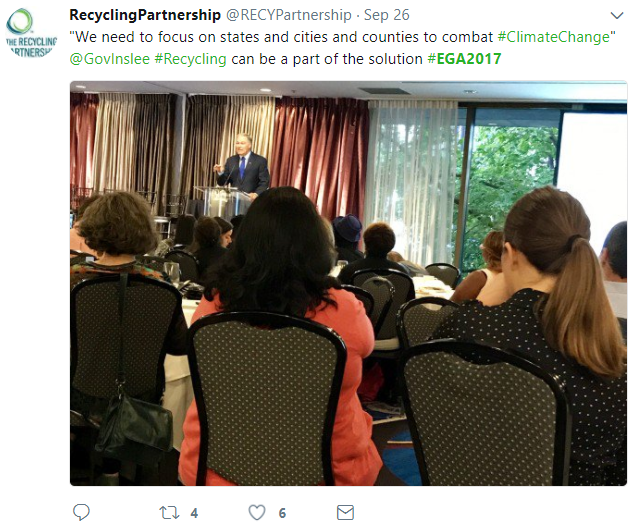The width and height of the screenshot is (635, 525).
Task: View the retweet count of 4
Action: click(194, 513)
